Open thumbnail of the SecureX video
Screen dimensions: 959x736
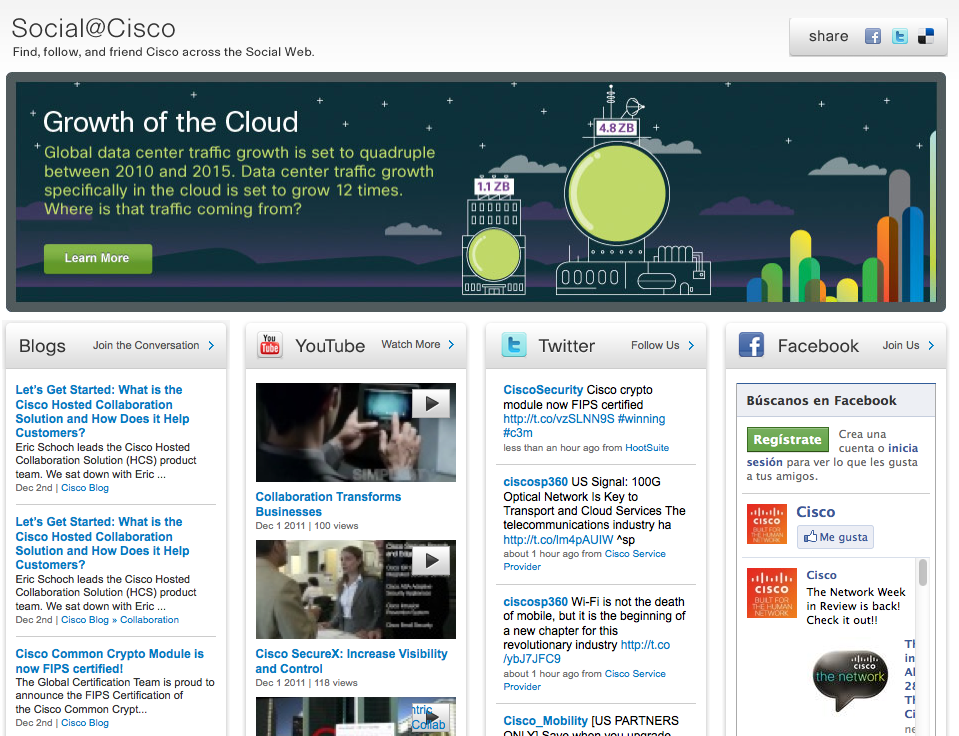click(355, 589)
